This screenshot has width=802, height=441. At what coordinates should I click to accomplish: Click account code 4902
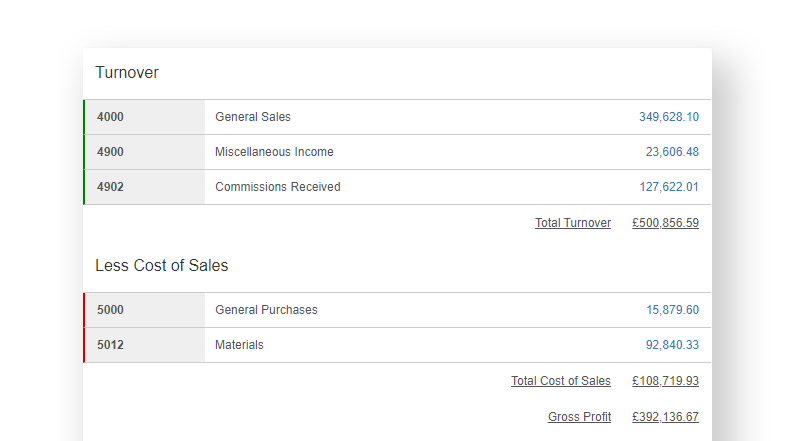110,187
